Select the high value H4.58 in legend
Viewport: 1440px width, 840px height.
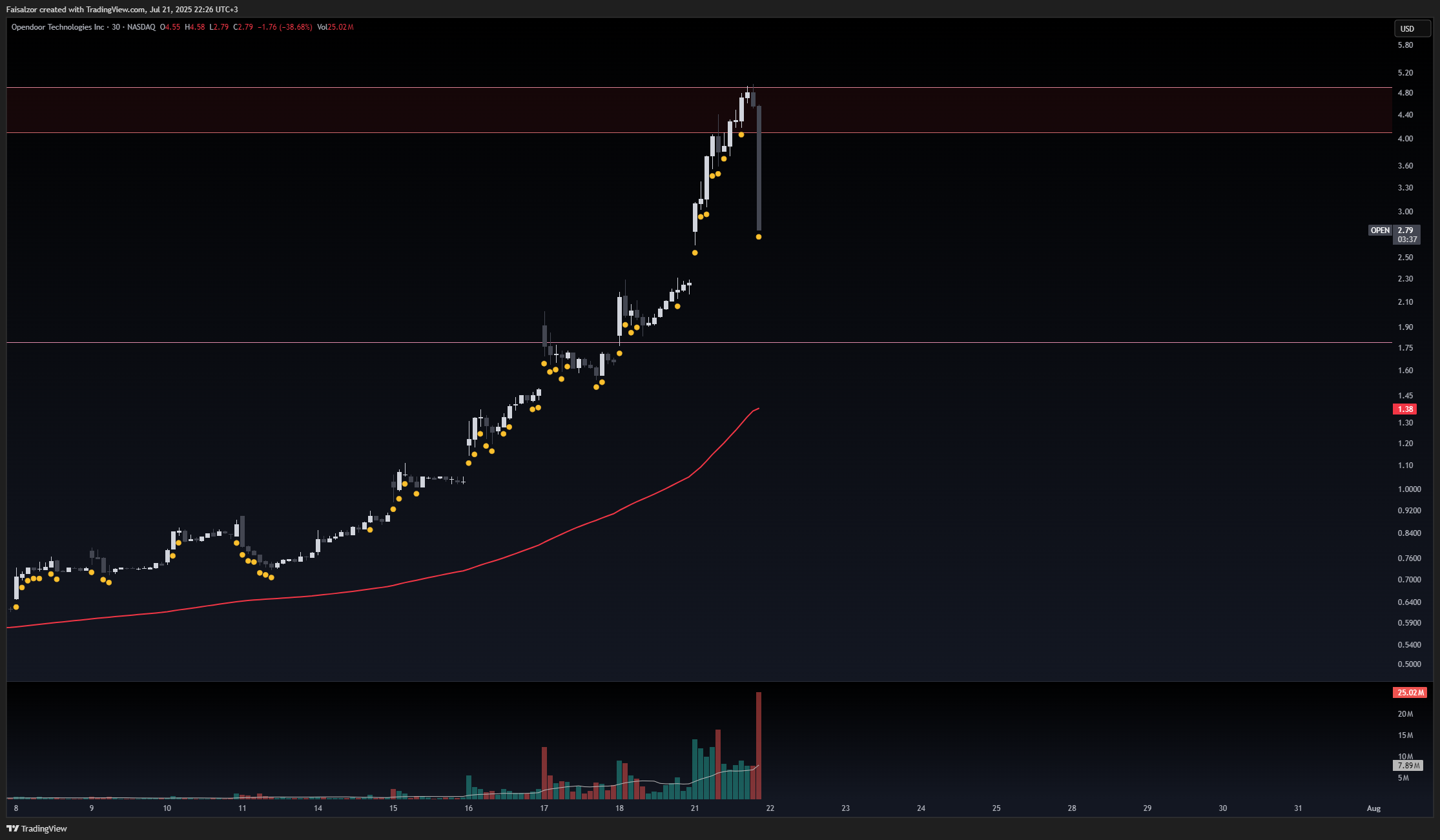point(195,27)
